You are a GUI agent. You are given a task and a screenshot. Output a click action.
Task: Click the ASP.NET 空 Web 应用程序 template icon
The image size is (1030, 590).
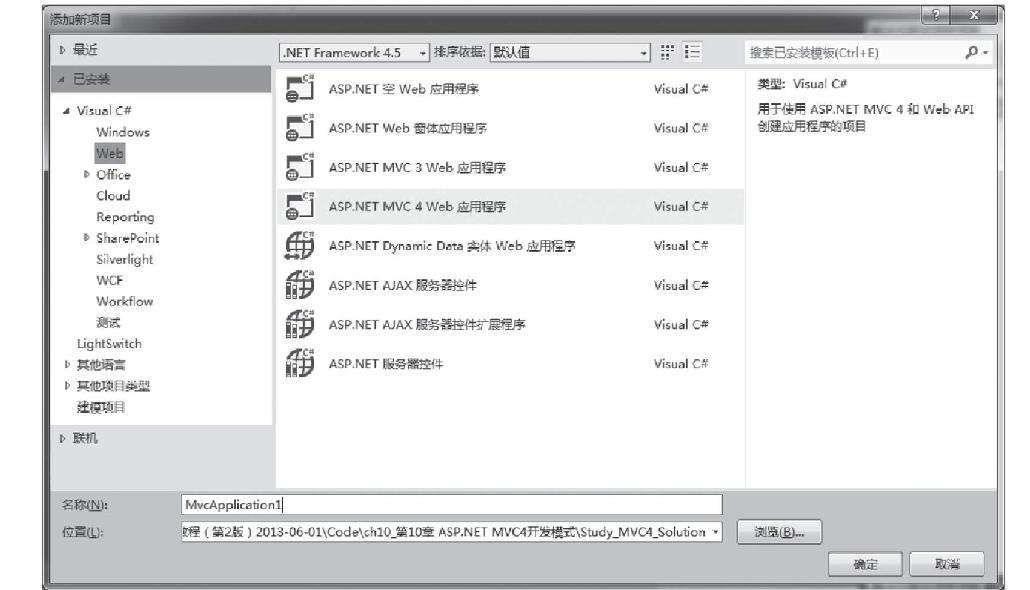[300, 89]
